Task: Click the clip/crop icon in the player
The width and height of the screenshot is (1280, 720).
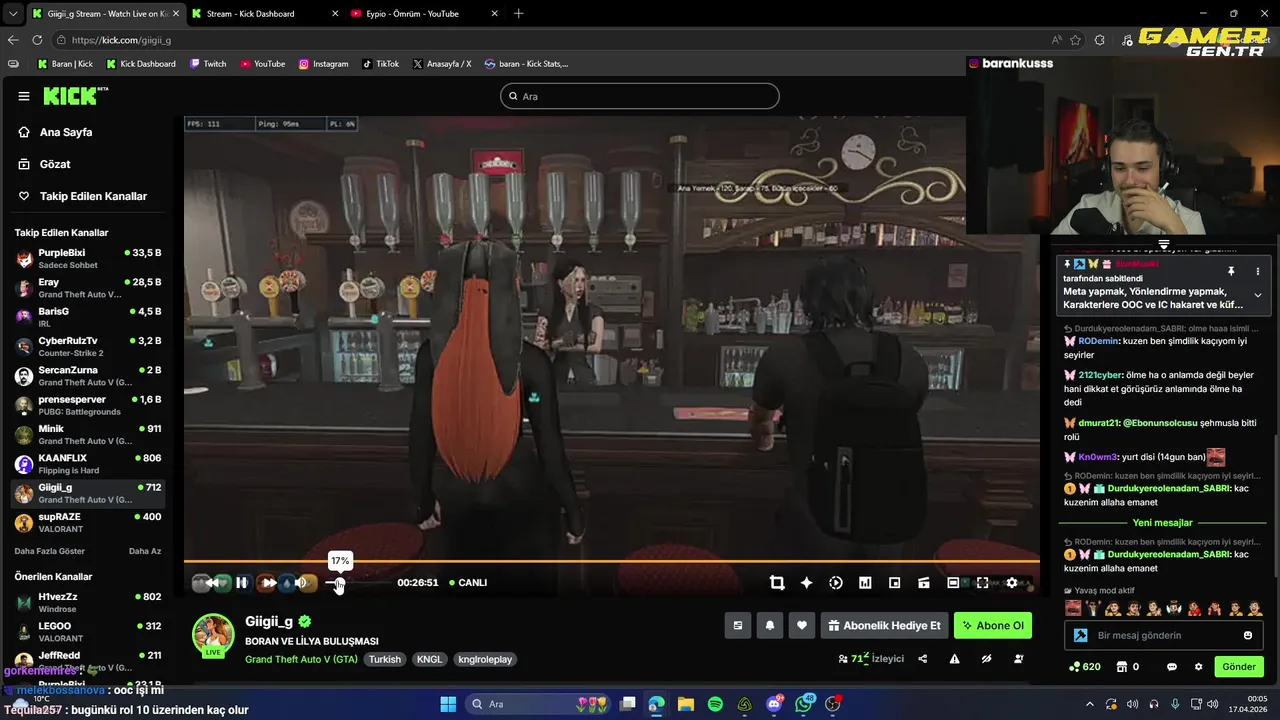Action: tap(777, 583)
